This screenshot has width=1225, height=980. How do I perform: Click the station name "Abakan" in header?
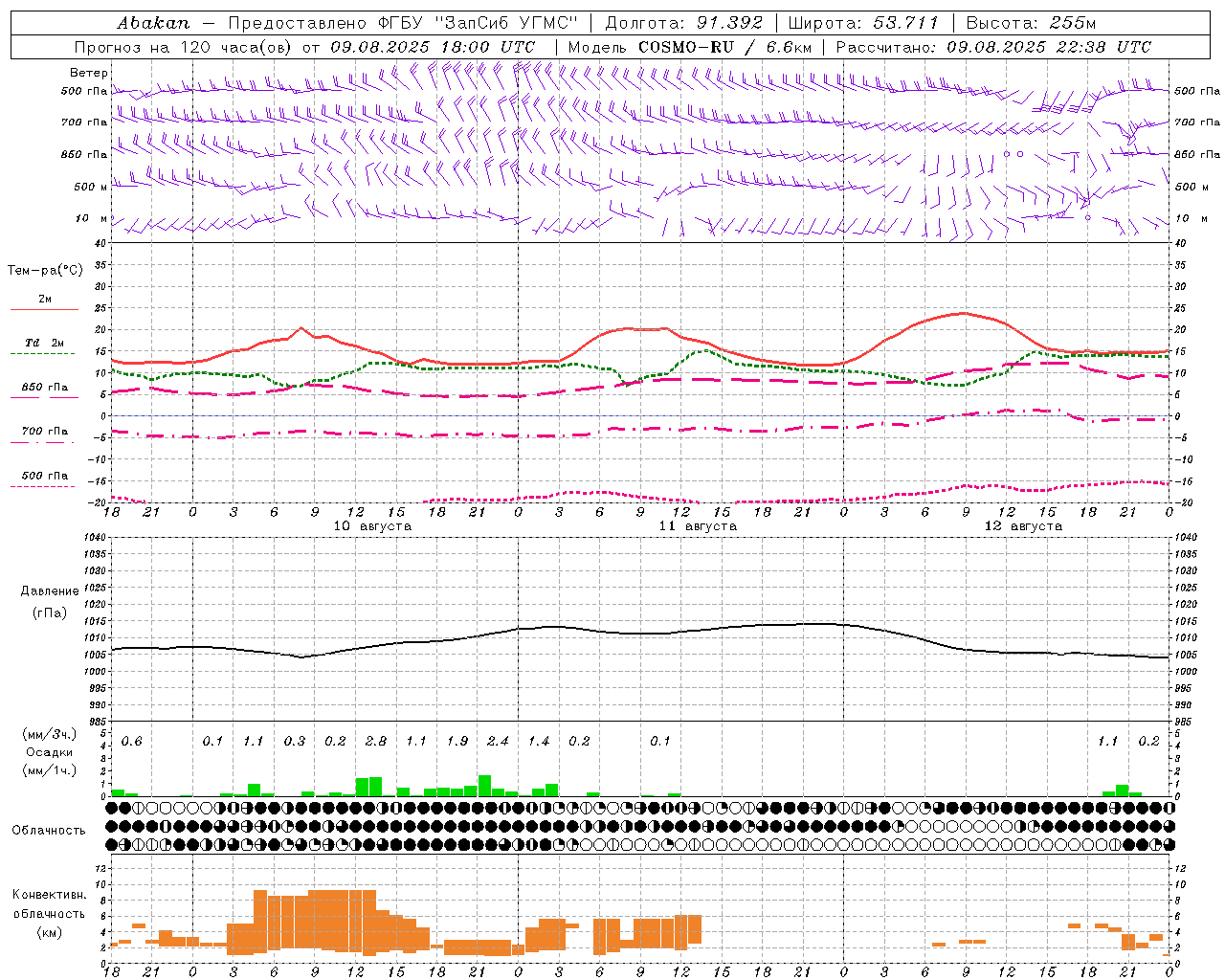[x=153, y=23]
